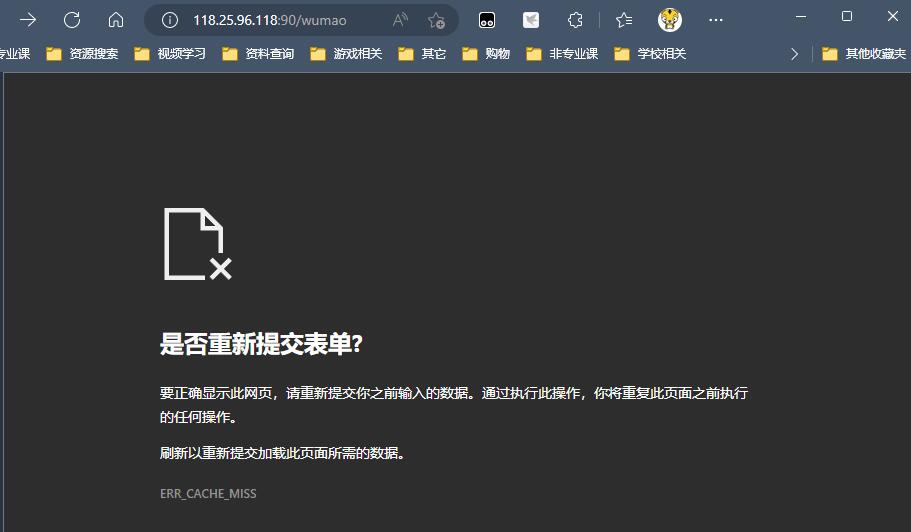Open the favorites list panel
Image resolution: width=911 pixels, height=532 pixels.
click(x=624, y=20)
